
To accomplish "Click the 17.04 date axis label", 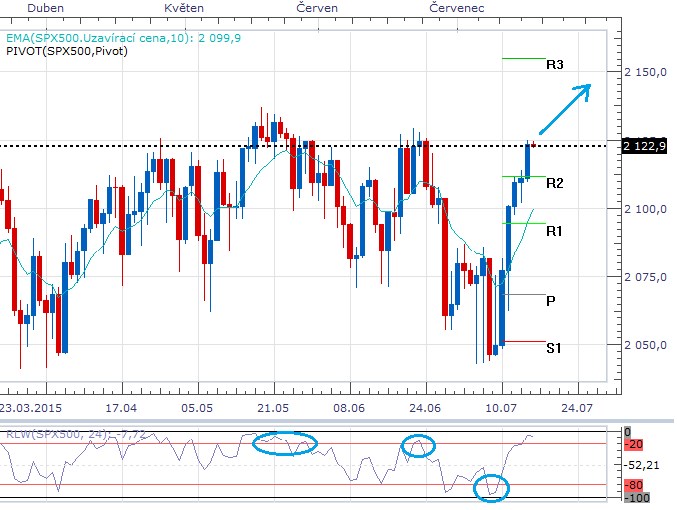I will pyautogui.click(x=121, y=408).
